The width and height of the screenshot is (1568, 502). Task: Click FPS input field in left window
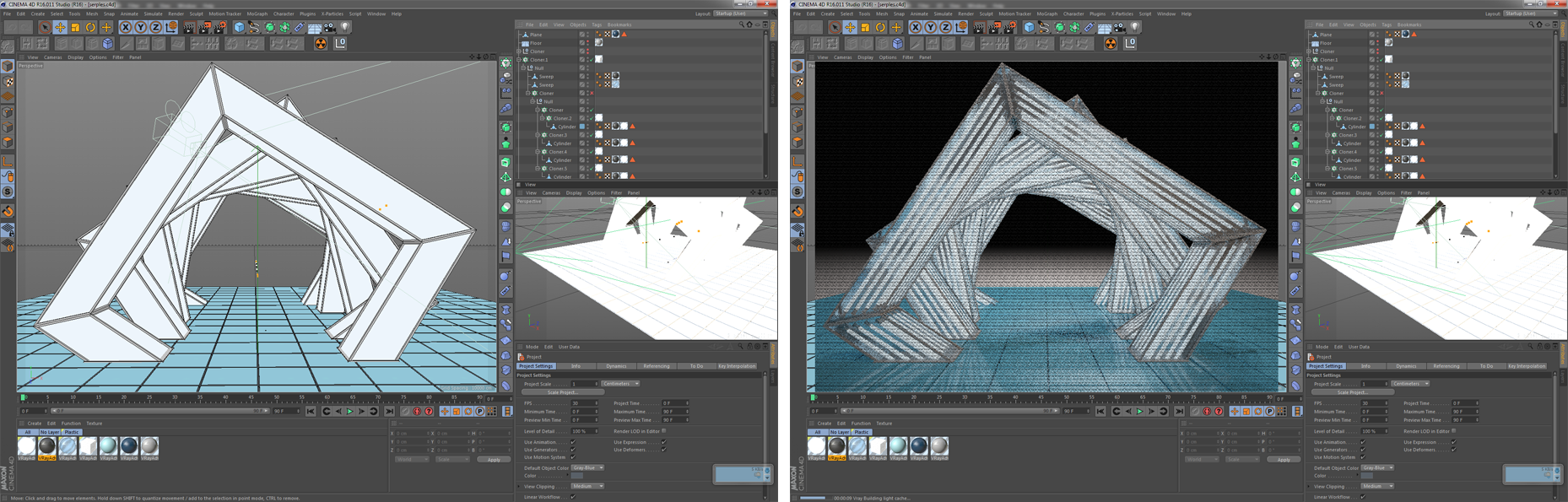point(584,403)
